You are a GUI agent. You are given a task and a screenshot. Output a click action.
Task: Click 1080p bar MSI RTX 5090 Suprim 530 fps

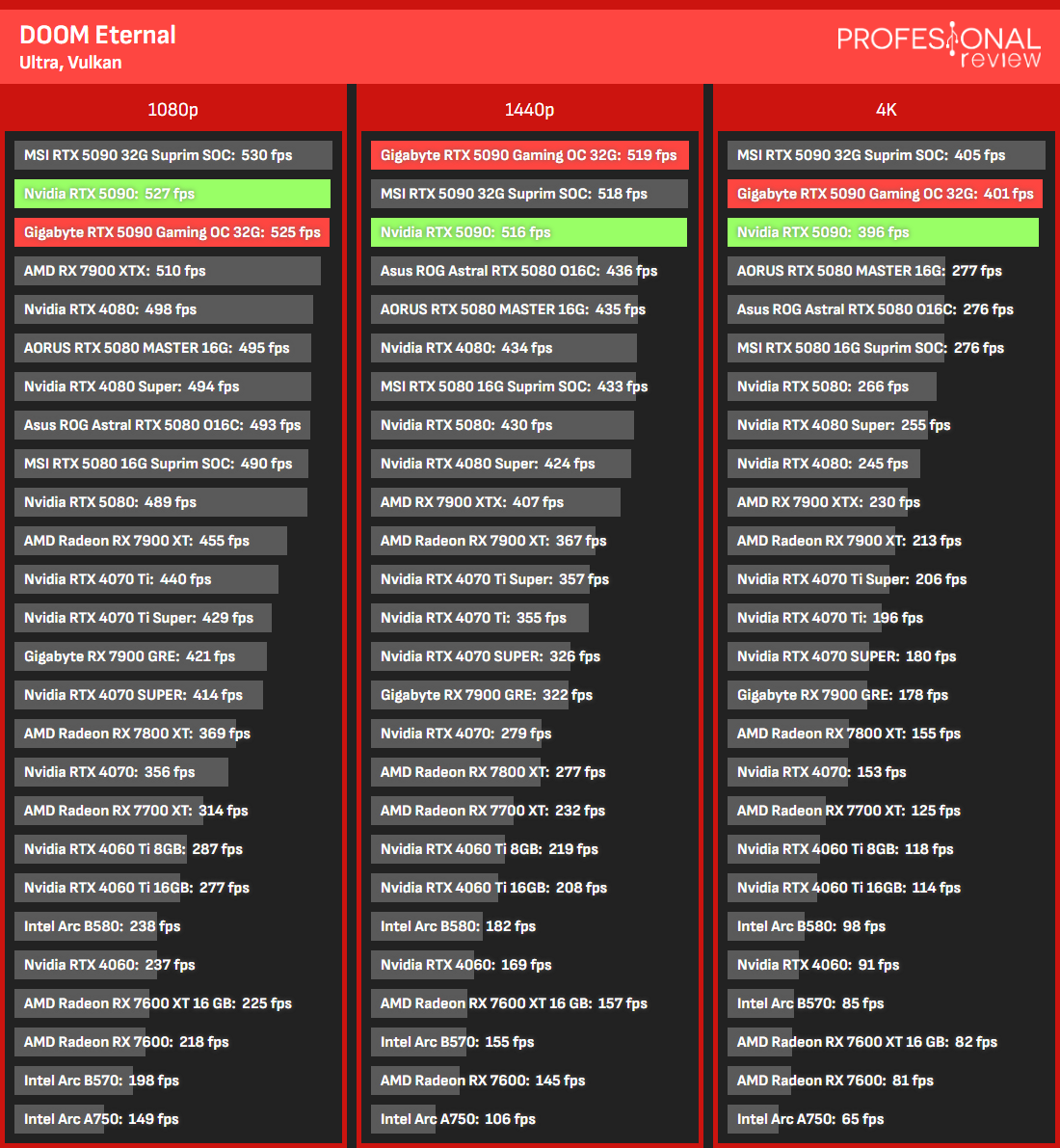[x=173, y=155]
